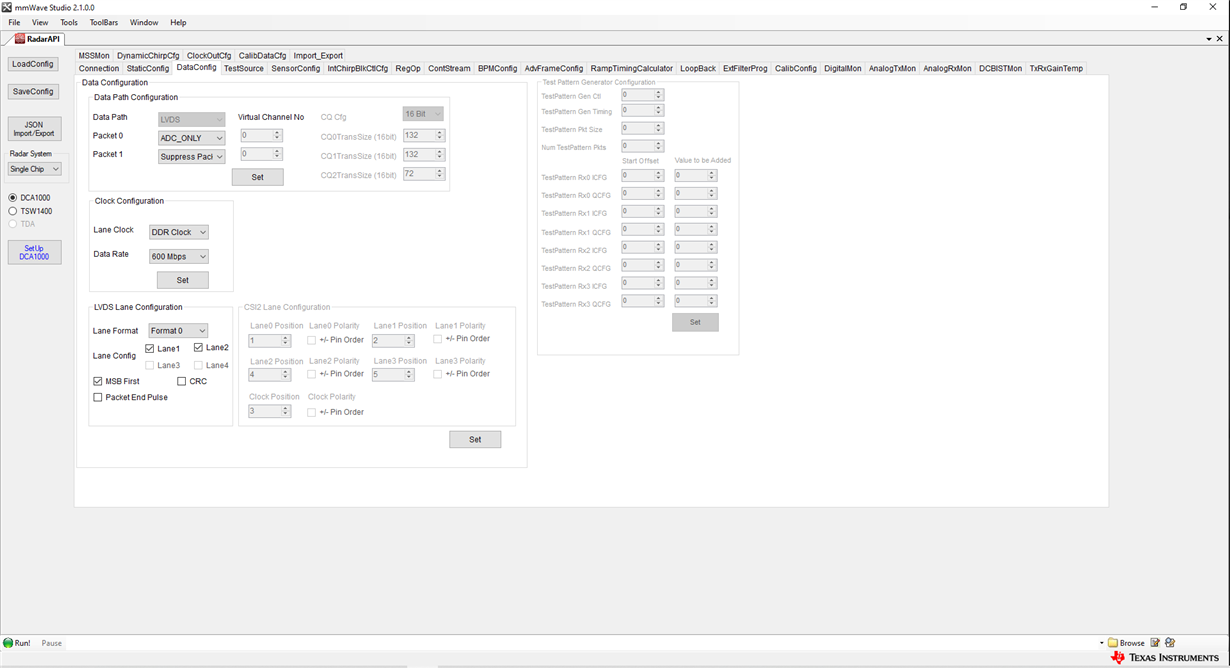The height and width of the screenshot is (668, 1230).
Task: Click Set in Data Path Configuration
Action: (x=257, y=177)
